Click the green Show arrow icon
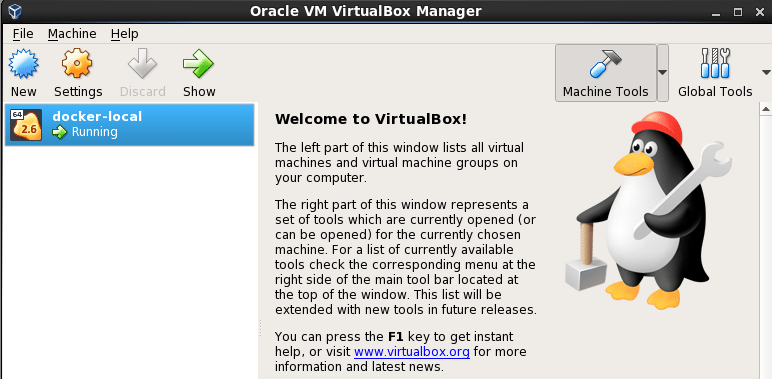 pyautogui.click(x=198, y=63)
